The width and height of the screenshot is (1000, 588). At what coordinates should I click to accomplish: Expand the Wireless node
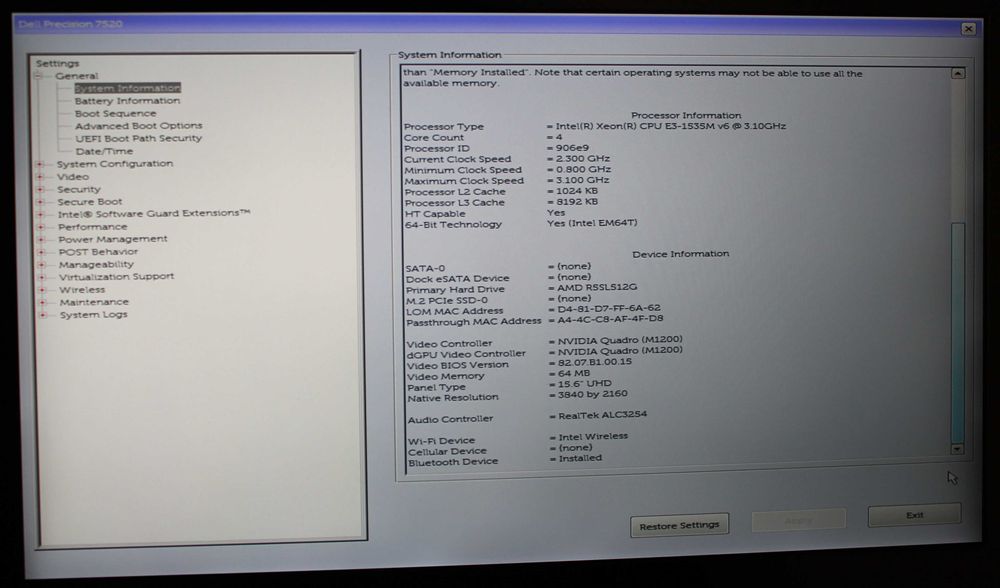pyautogui.click(x=43, y=290)
